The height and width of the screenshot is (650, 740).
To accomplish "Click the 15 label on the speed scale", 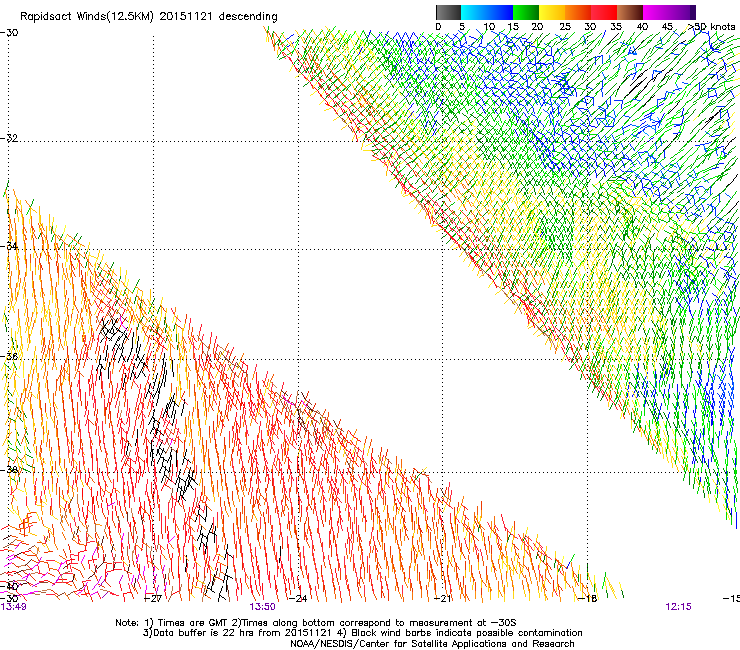I will pyautogui.click(x=513, y=27).
